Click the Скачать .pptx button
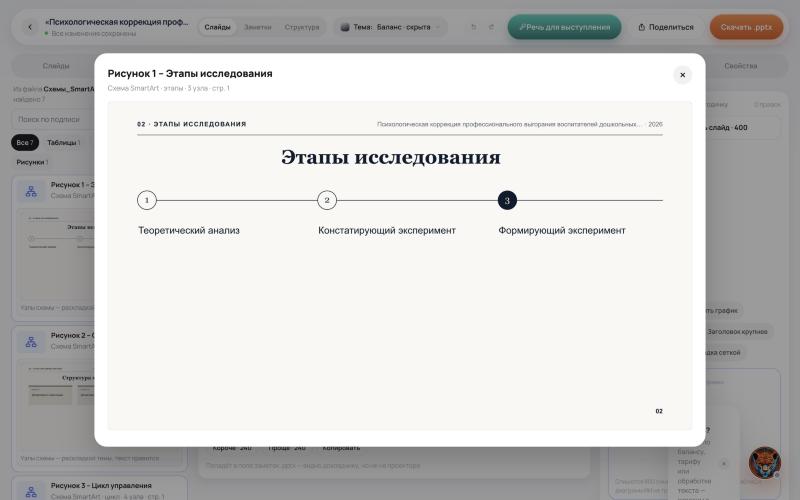This screenshot has width=800, height=500. point(746,27)
